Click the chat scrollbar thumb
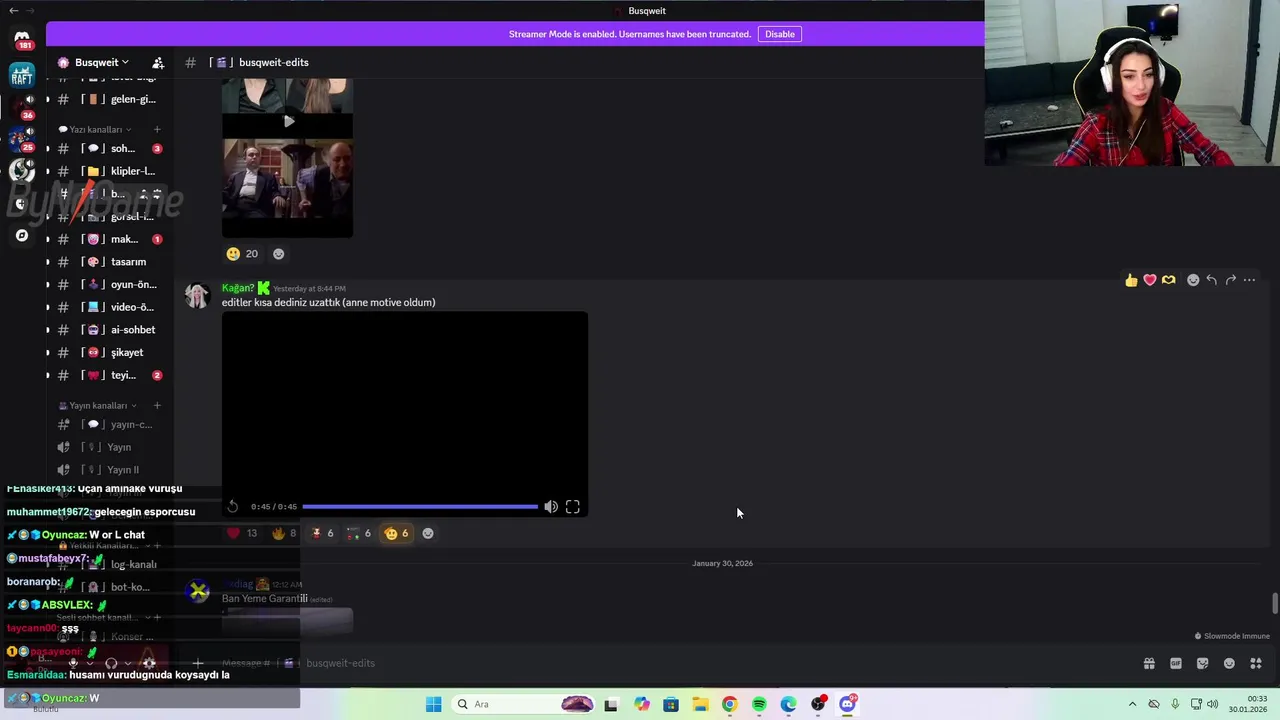This screenshot has width=1280, height=720. point(1275,604)
